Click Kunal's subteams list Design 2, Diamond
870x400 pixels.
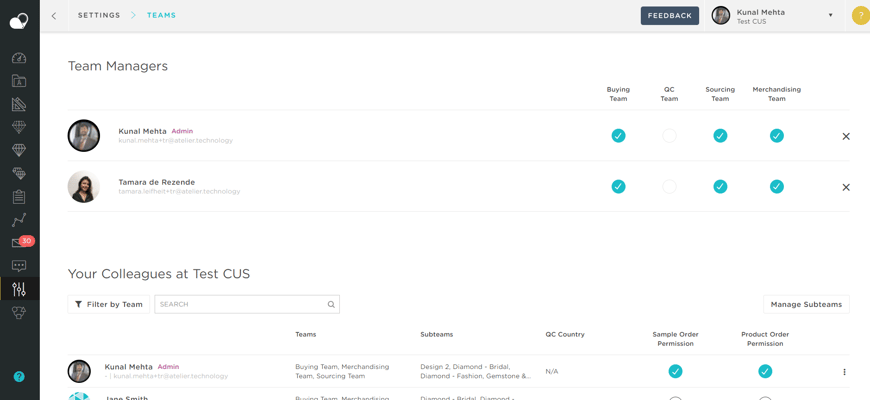click(476, 371)
